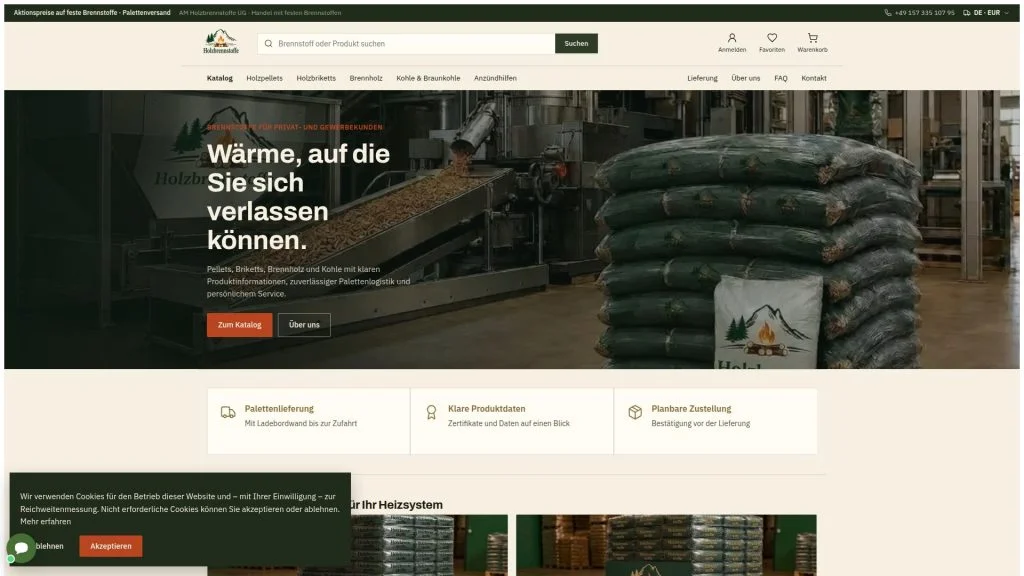Click the Über uns hero button
This screenshot has height=576, width=1024.
pyautogui.click(x=304, y=325)
